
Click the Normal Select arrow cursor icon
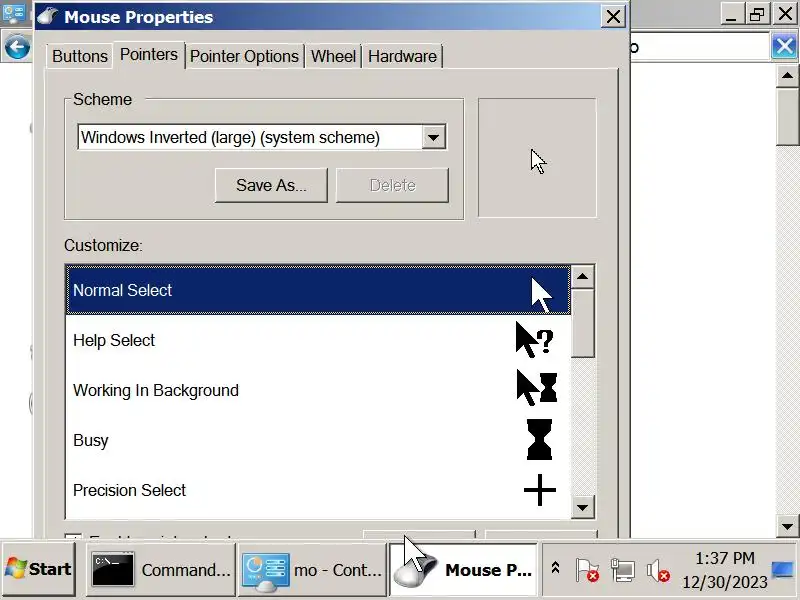click(x=541, y=295)
